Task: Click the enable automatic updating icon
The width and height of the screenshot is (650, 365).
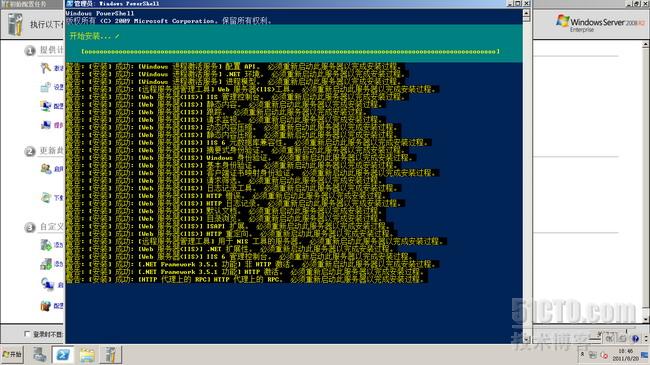Action: point(46,169)
